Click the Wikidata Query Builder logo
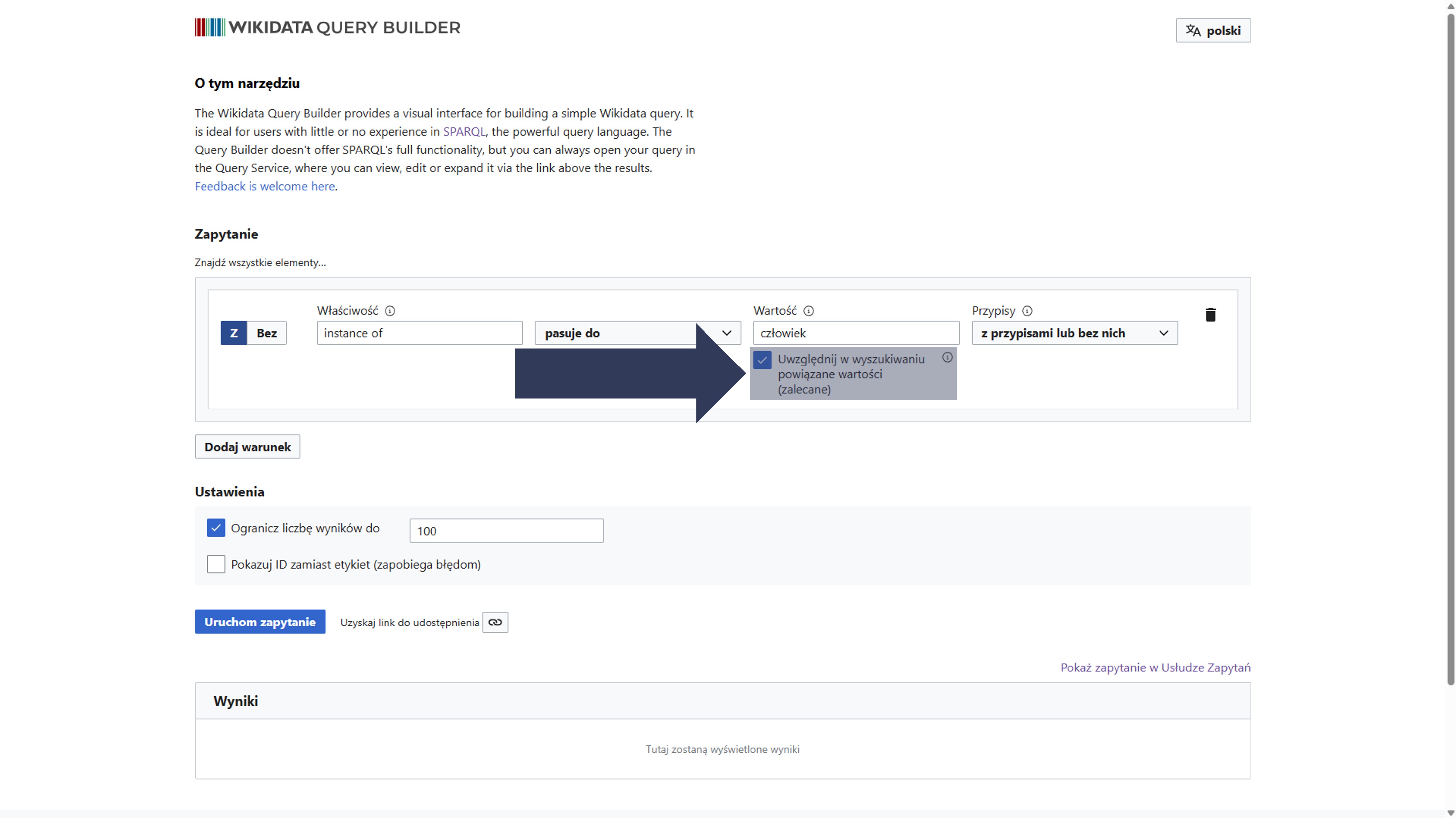The height and width of the screenshot is (818, 1456). (327, 27)
